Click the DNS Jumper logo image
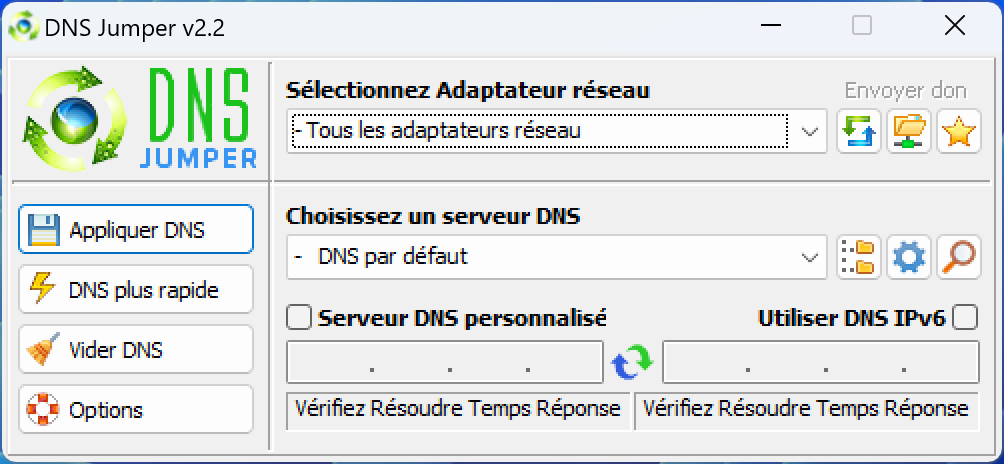The image size is (1004, 464). click(140, 119)
